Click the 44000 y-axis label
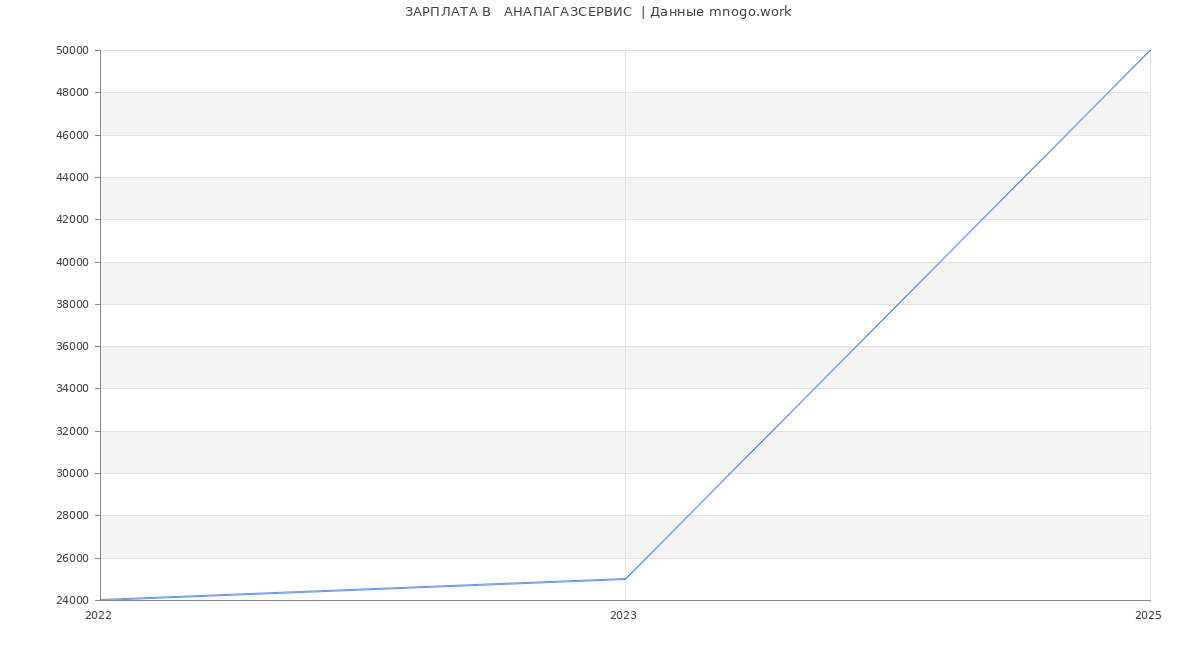1200x650 pixels. click(x=73, y=178)
